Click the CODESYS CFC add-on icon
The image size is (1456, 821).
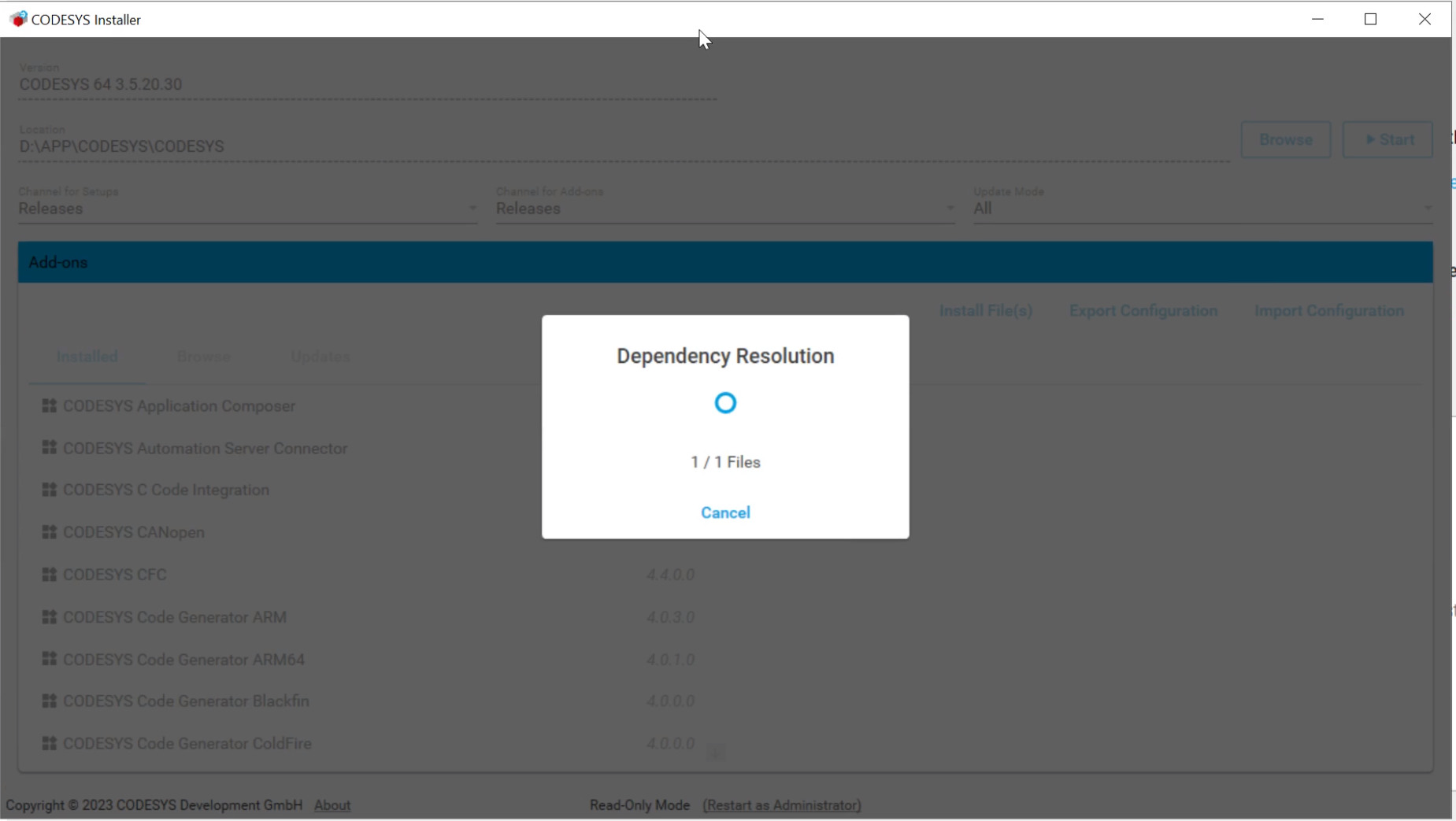(x=49, y=575)
